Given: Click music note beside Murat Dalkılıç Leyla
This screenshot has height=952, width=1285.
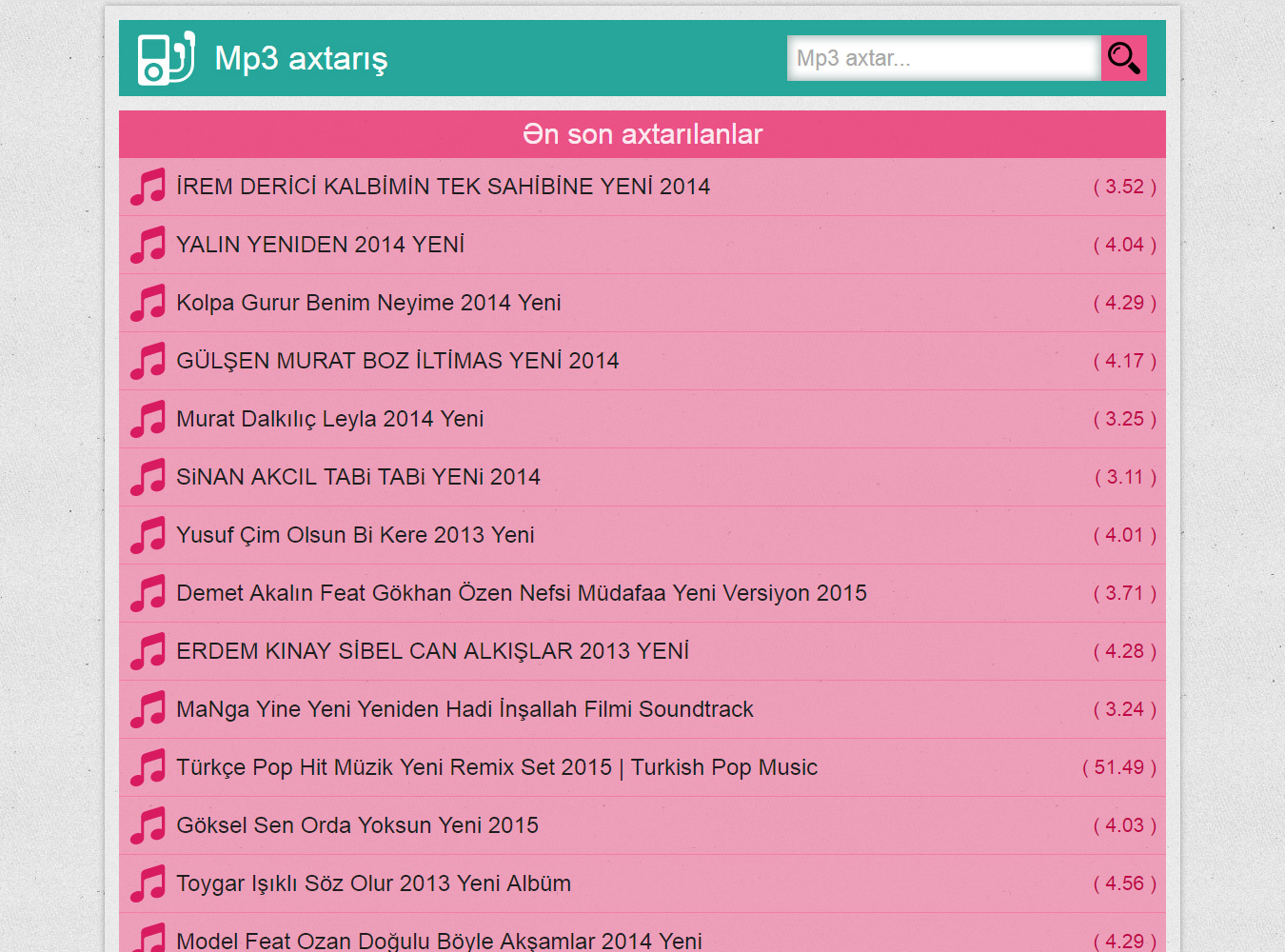Looking at the screenshot, I should [x=148, y=419].
